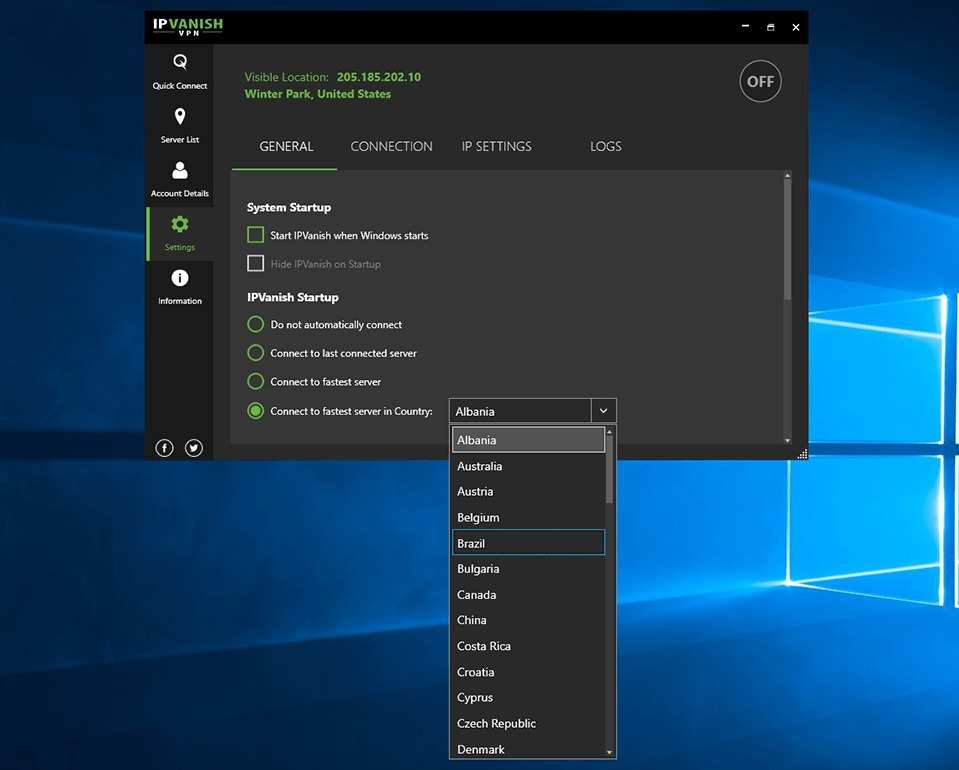Collapse the country dropdown with its arrow
The height and width of the screenshot is (770, 959).
point(604,411)
